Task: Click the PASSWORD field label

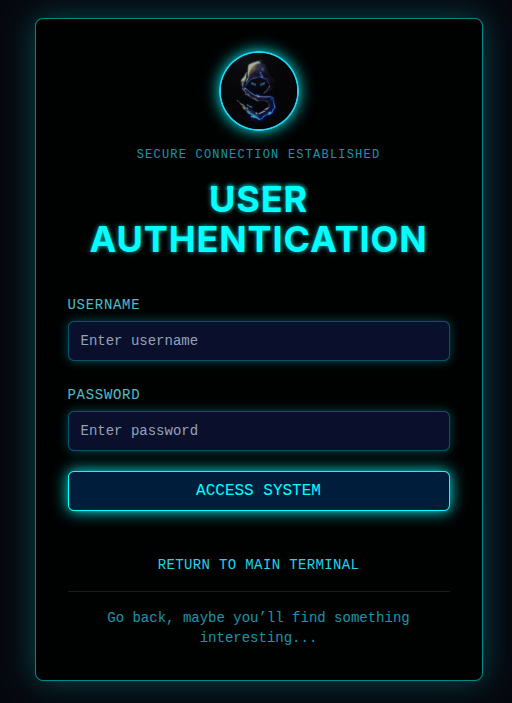Action: pyautogui.click(x=104, y=395)
